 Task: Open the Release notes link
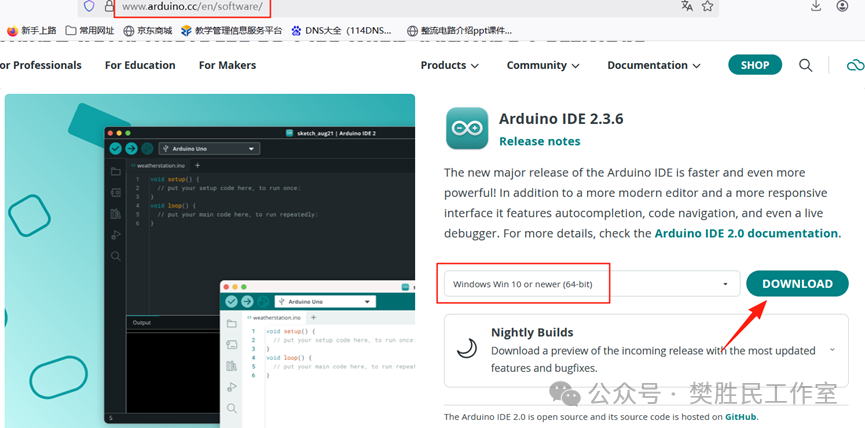pyautogui.click(x=540, y=141)
